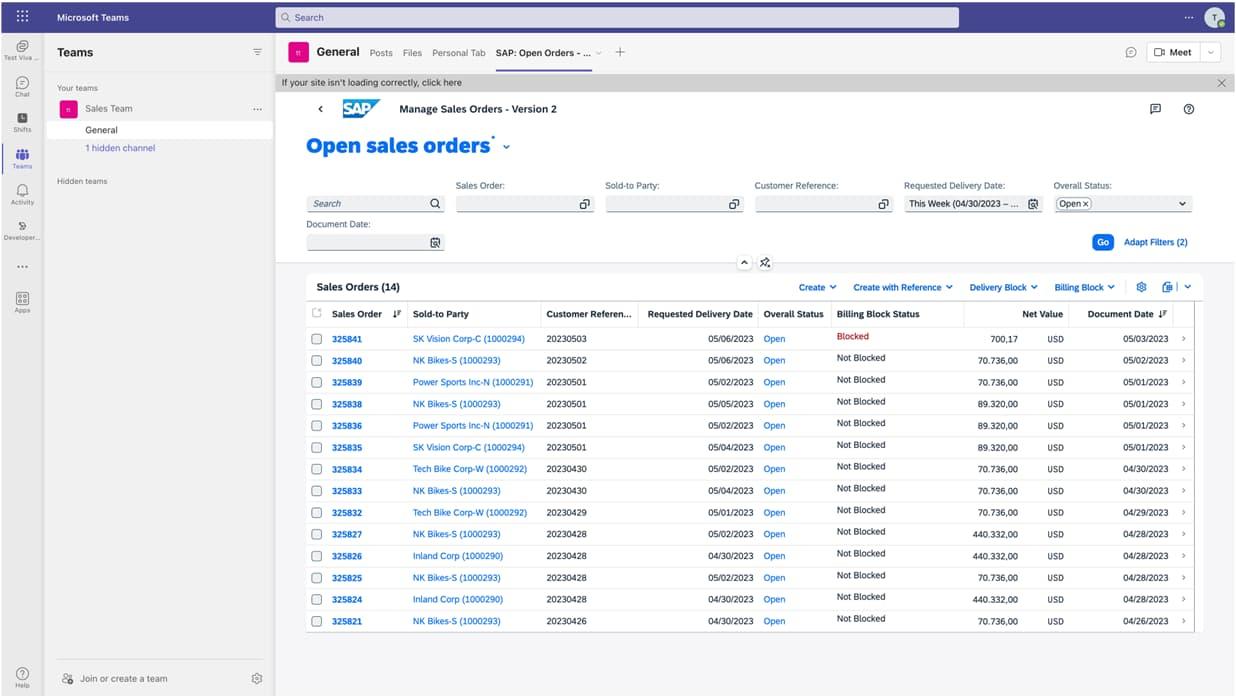Click the SAP filter Search field
The width and height of the screenshot is (1236, 697).
tap(375, 204)
